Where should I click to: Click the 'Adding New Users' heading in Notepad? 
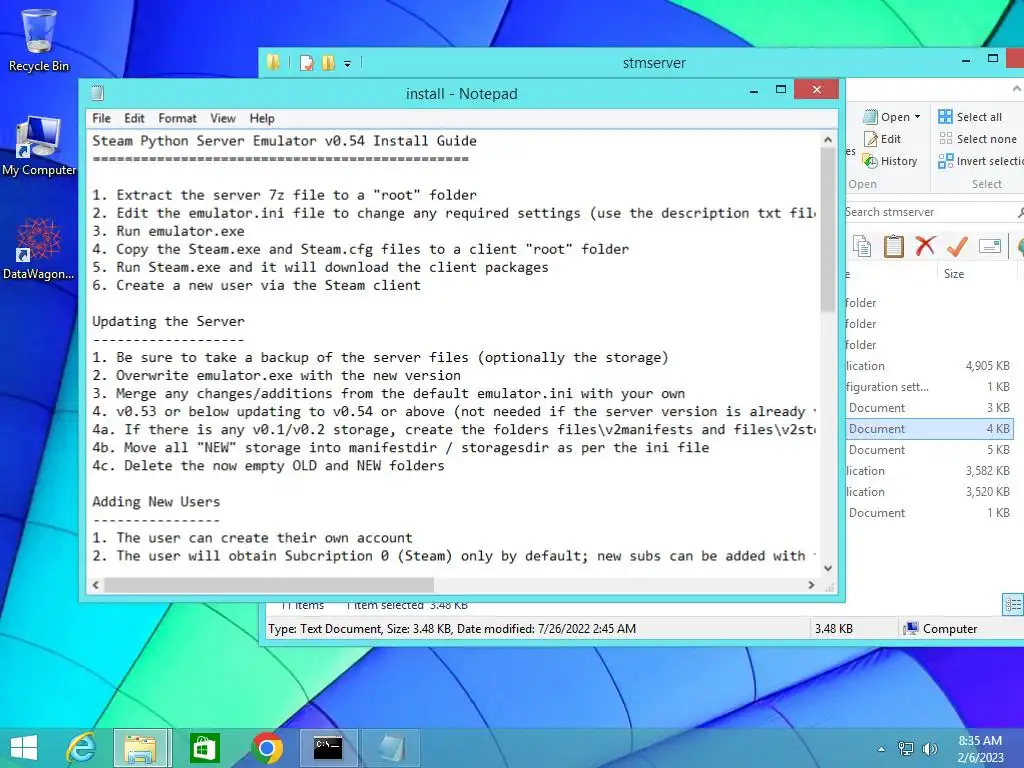(156, 502)
